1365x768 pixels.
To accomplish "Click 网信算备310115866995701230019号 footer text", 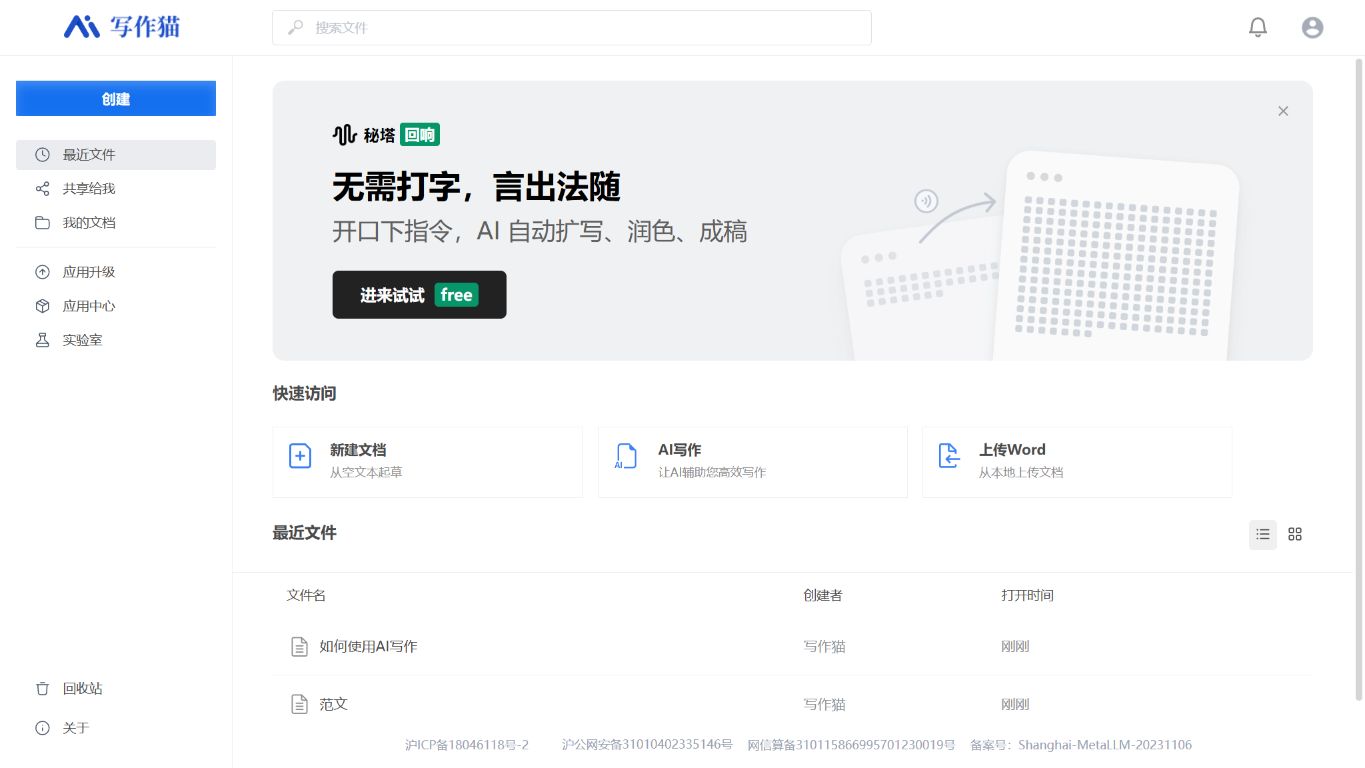I will [x=851, y=745].
